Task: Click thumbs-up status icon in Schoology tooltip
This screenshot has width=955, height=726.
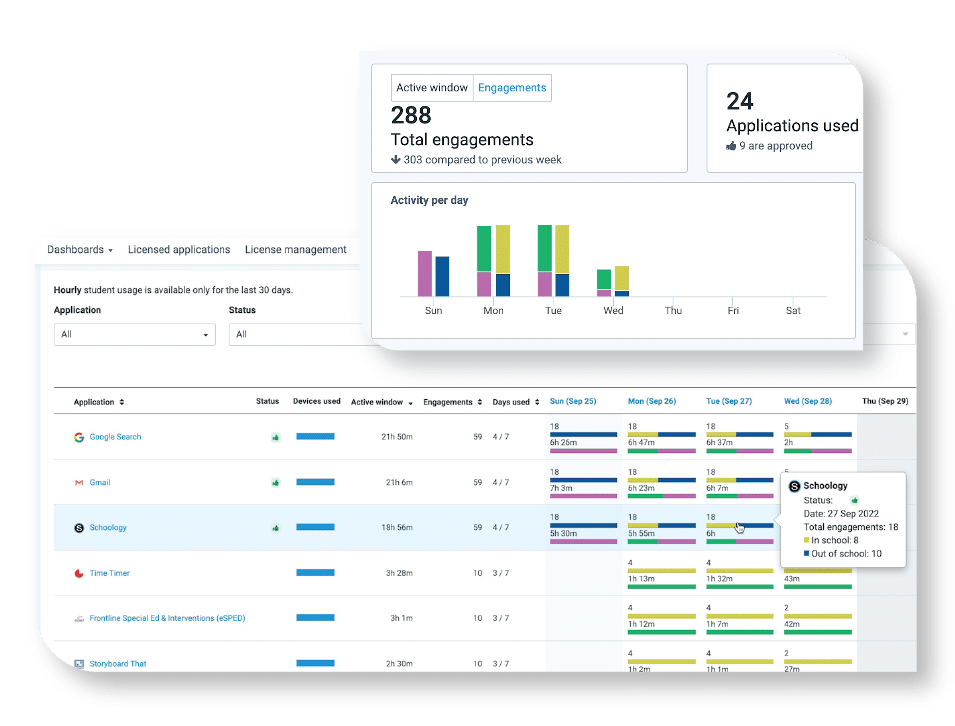Action: click(855, 500)
